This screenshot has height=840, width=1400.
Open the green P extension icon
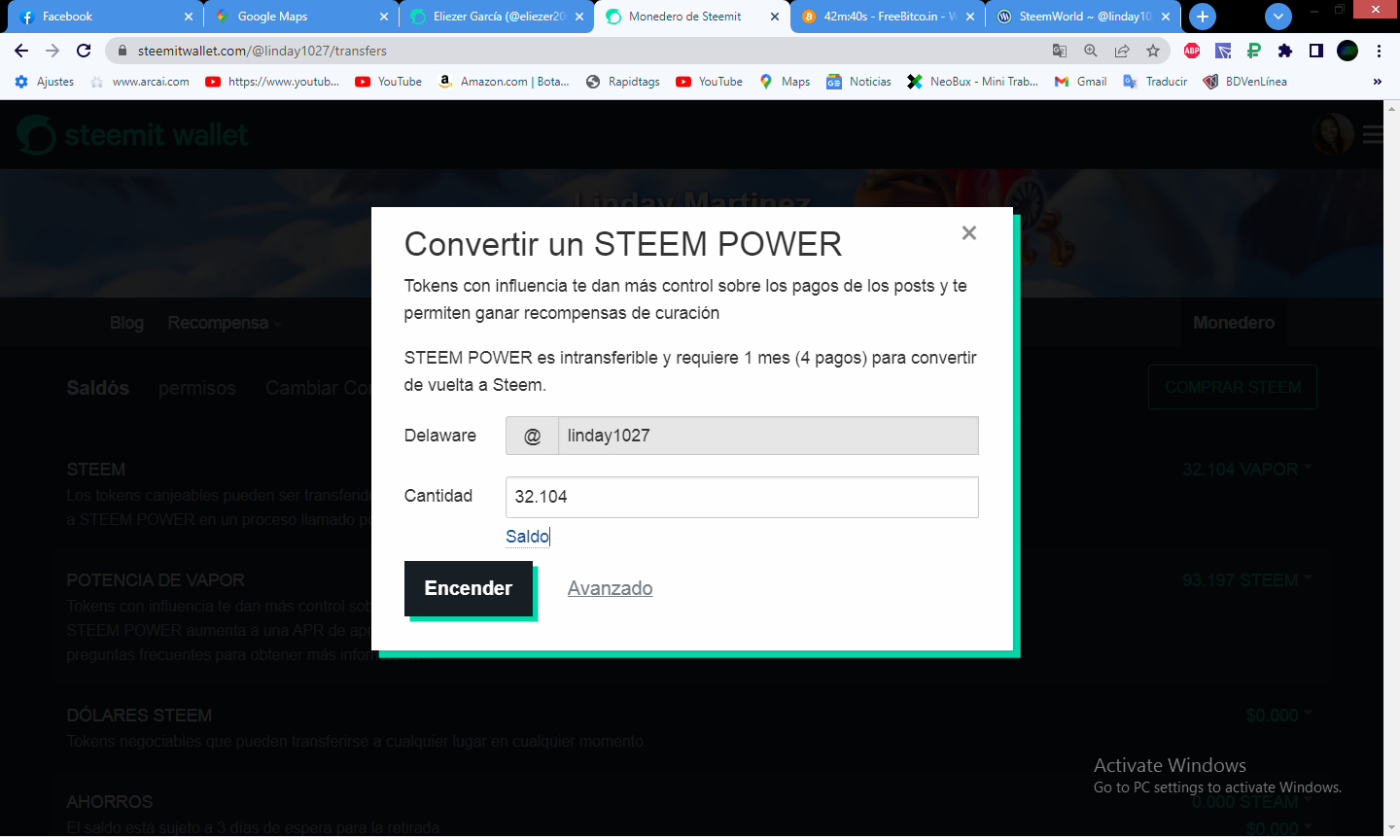click(1254, 51)
